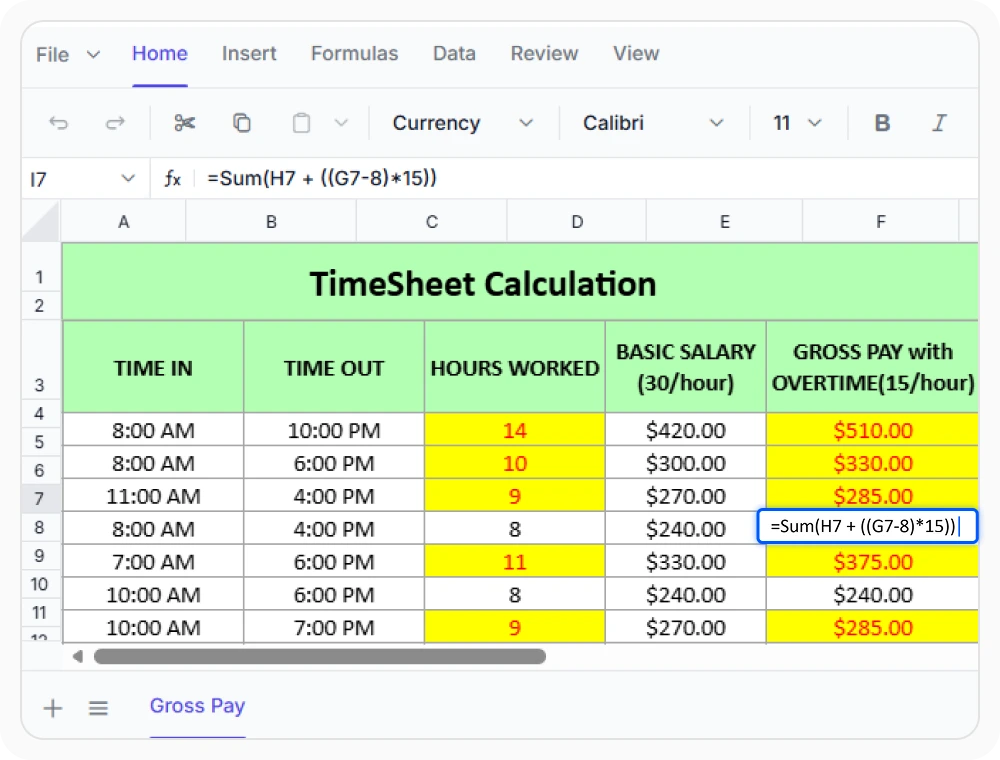1000x760 pixels.
Task: Click the TIME OUT header cell
Action: pyautogui.click(x=334, y=368)
